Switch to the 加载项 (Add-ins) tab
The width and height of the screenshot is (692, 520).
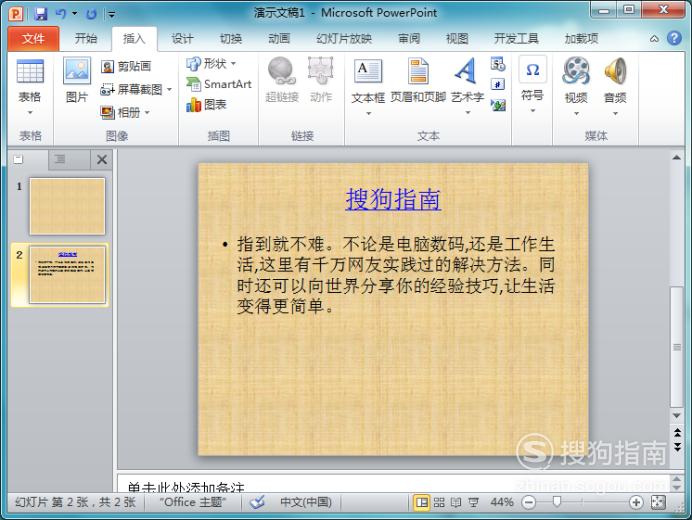[x=581, y=39]
